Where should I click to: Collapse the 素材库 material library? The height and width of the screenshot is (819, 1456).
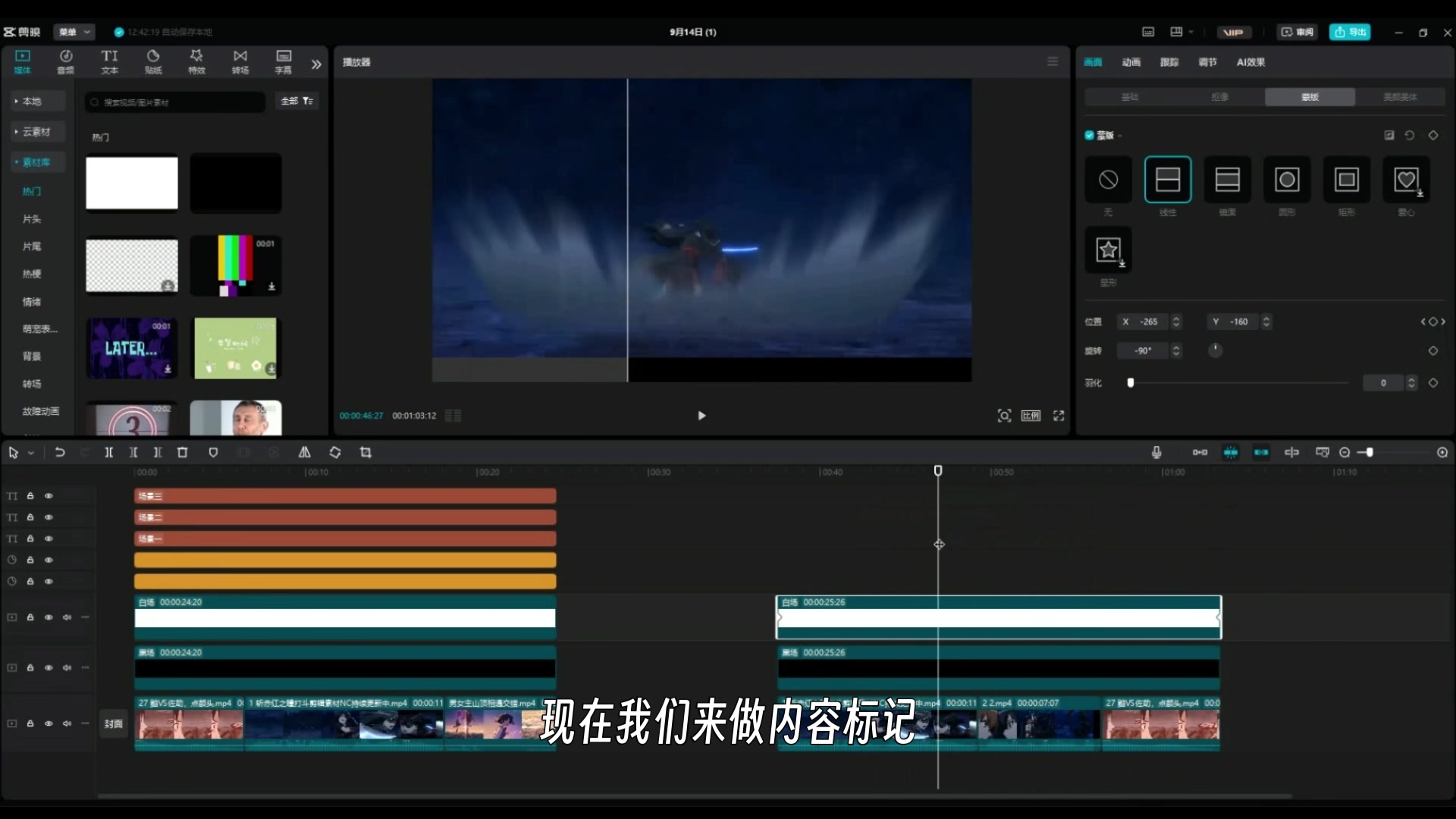tap(38, 162)
